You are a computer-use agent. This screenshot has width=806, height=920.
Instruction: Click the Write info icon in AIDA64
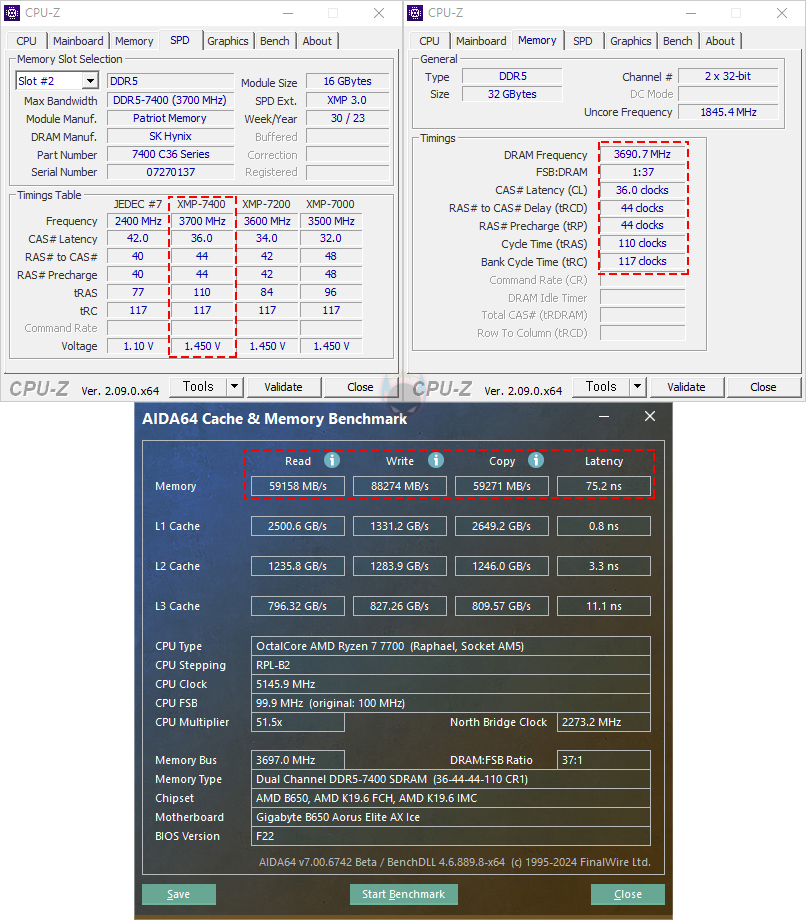(435, 460)
